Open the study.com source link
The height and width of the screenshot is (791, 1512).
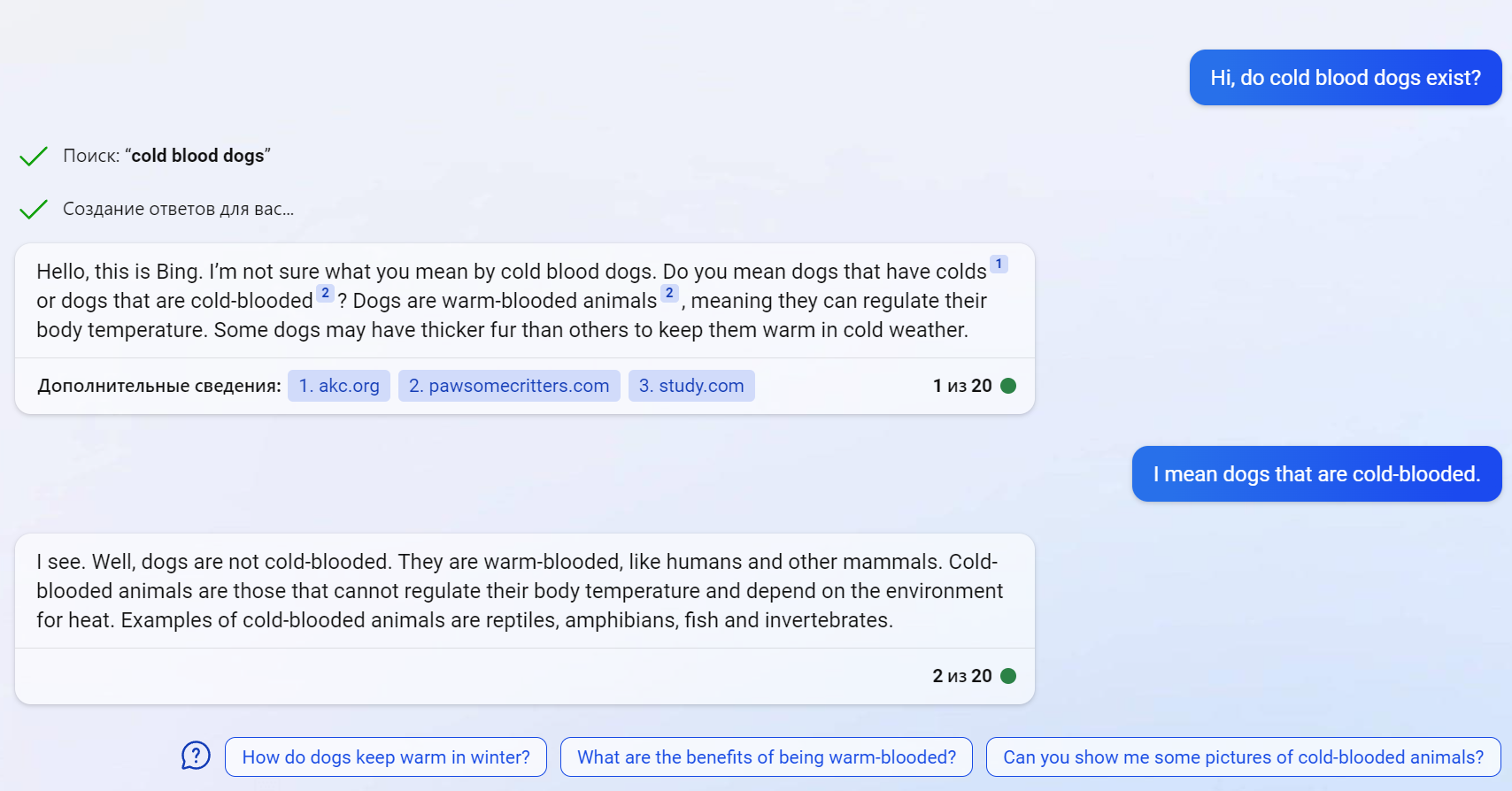[x=691, y=386]
